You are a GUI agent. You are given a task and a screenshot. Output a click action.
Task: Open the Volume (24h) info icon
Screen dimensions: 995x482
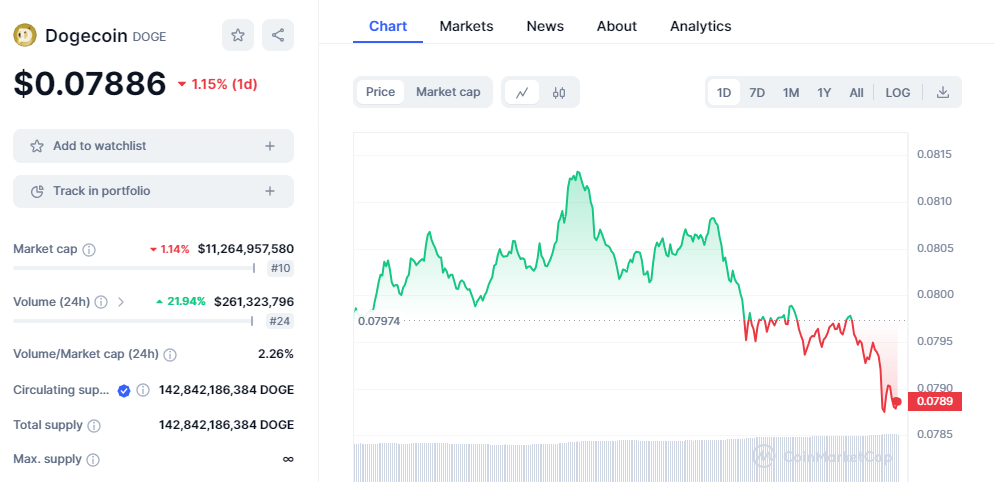point(101,303)
